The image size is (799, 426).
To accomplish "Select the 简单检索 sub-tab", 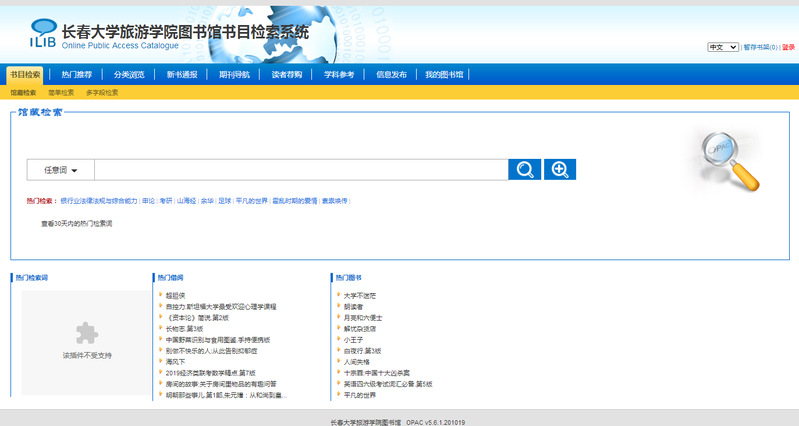I will pos(61,92).
